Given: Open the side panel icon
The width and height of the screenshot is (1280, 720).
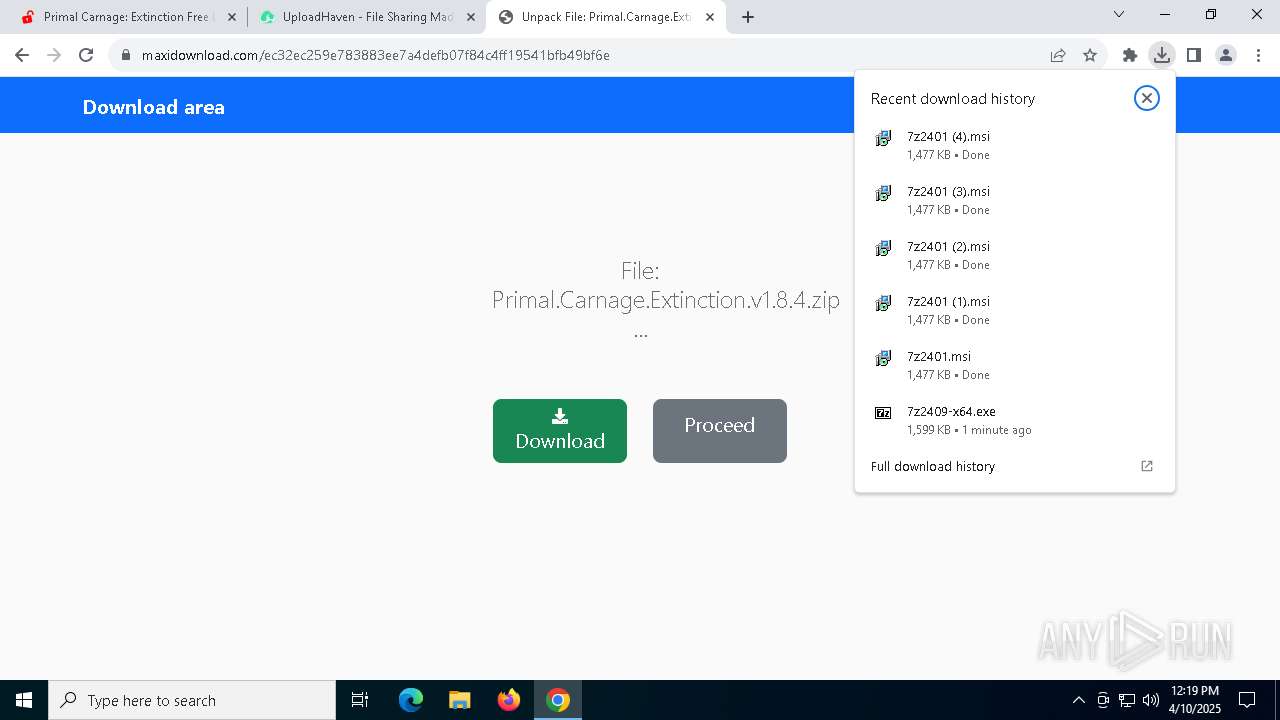Looking at the screenshot, I should point(1194,55).
